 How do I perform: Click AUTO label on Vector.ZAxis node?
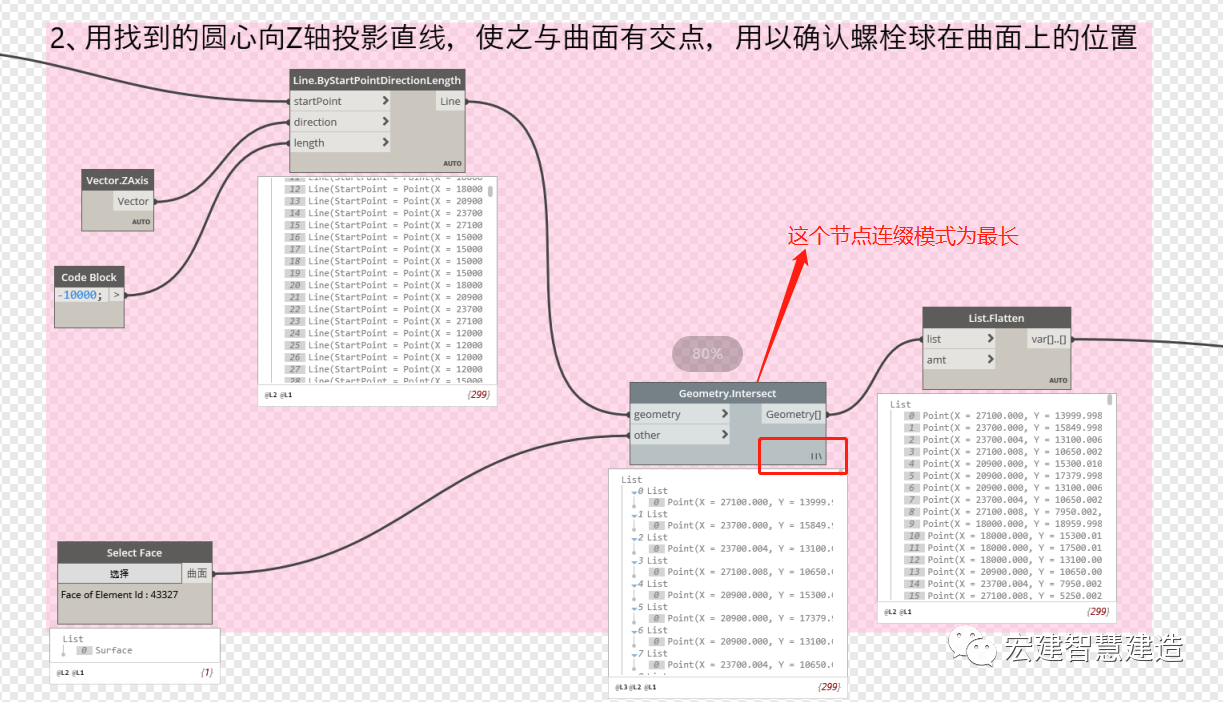141,222
